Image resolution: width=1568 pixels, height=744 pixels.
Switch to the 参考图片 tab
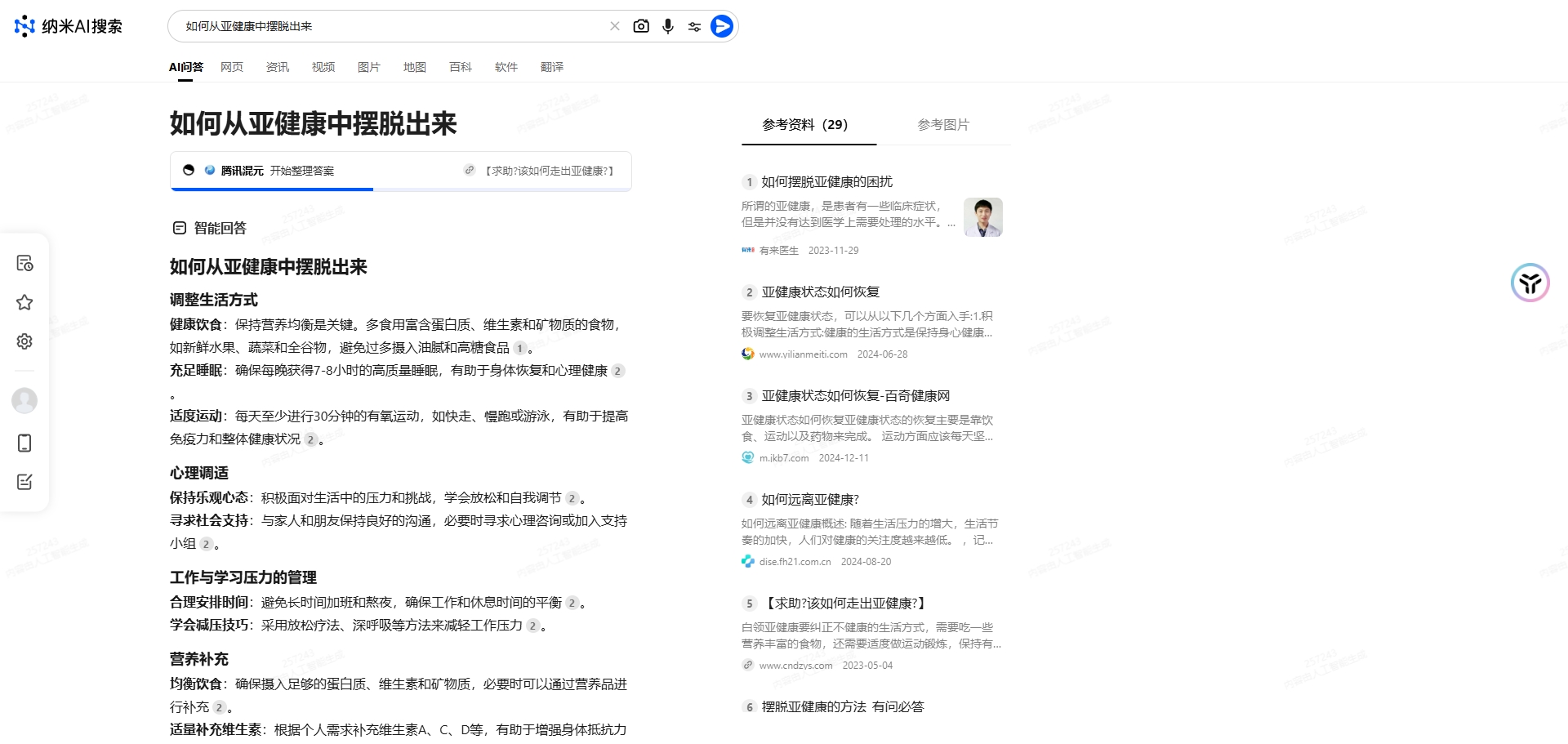tap(943, 125)
